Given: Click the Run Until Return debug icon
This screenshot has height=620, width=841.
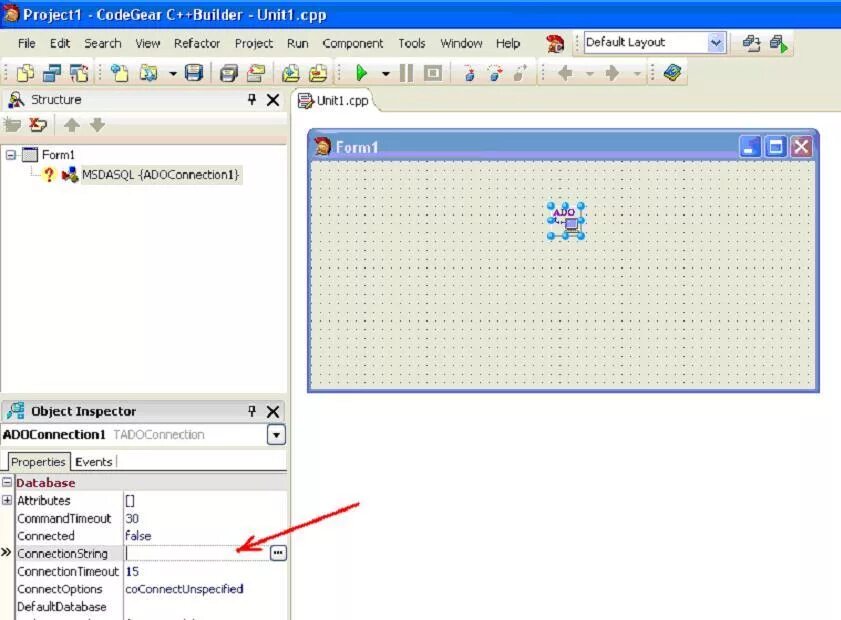Looking at the screenshot, I should (520, 72).
